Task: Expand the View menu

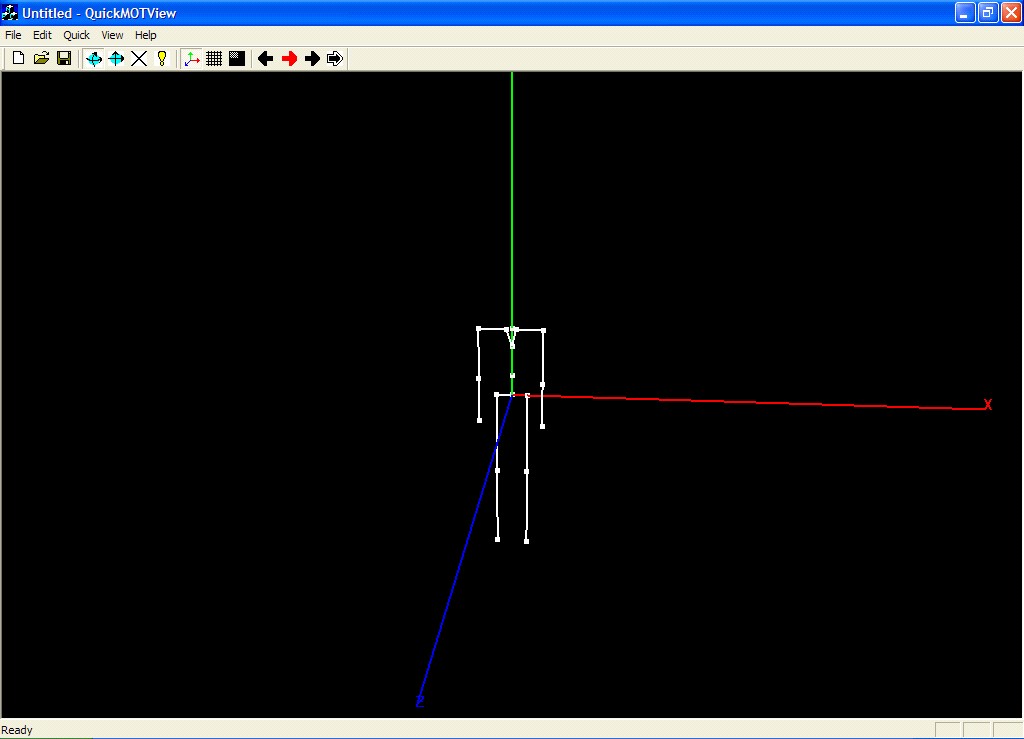Action: pyautogui.click(x=113, y=35)
